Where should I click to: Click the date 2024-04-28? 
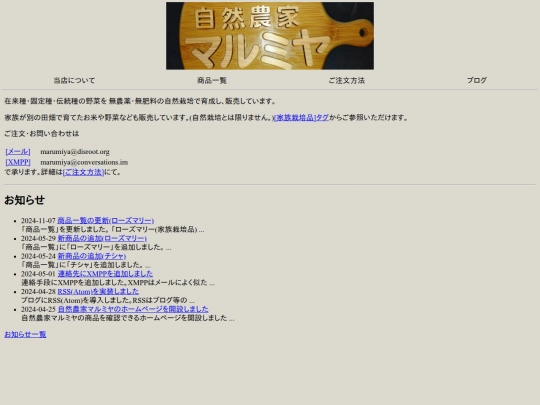point(38,291)
